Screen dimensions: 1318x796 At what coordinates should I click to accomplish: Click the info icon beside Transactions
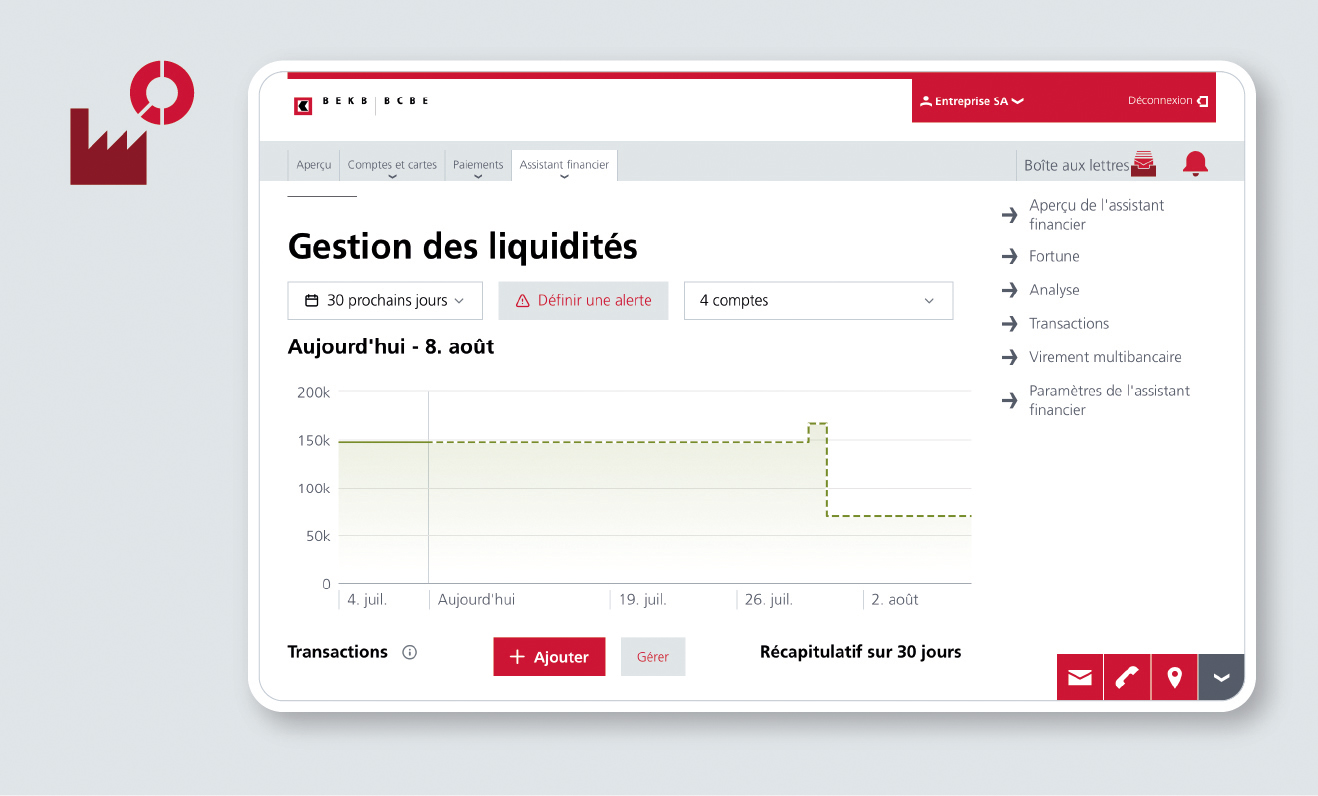(409, 653)
